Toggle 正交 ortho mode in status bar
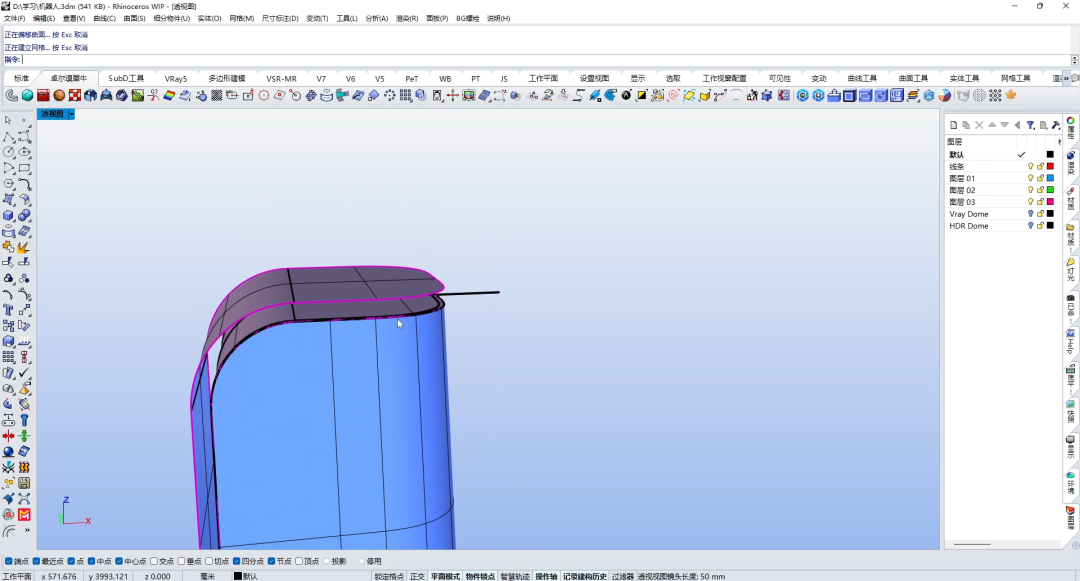Screen dimensions: 1080x581 (417, 576)
